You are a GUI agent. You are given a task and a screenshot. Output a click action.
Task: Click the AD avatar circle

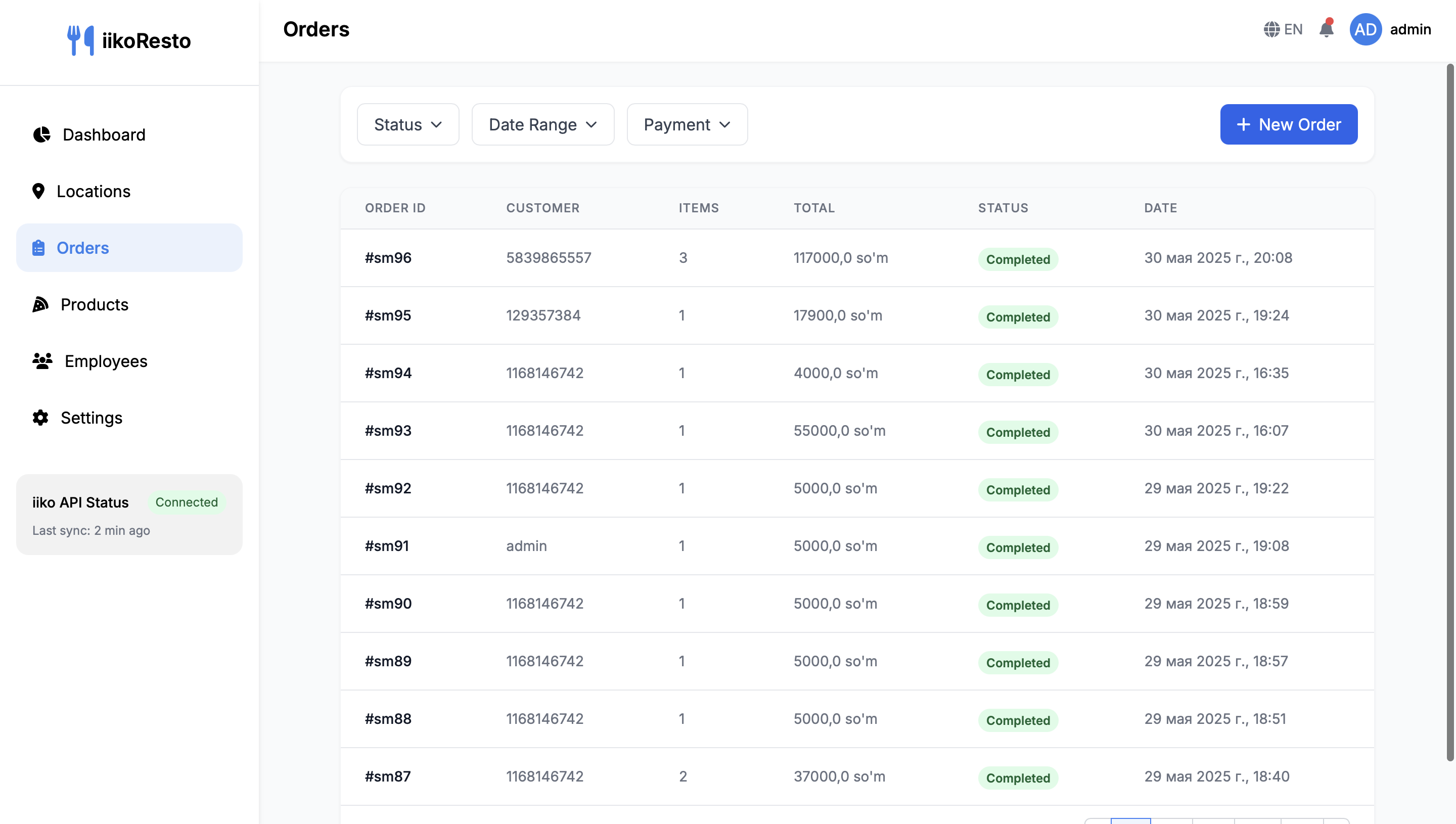pyautogui.click(x=1366, y=29)
